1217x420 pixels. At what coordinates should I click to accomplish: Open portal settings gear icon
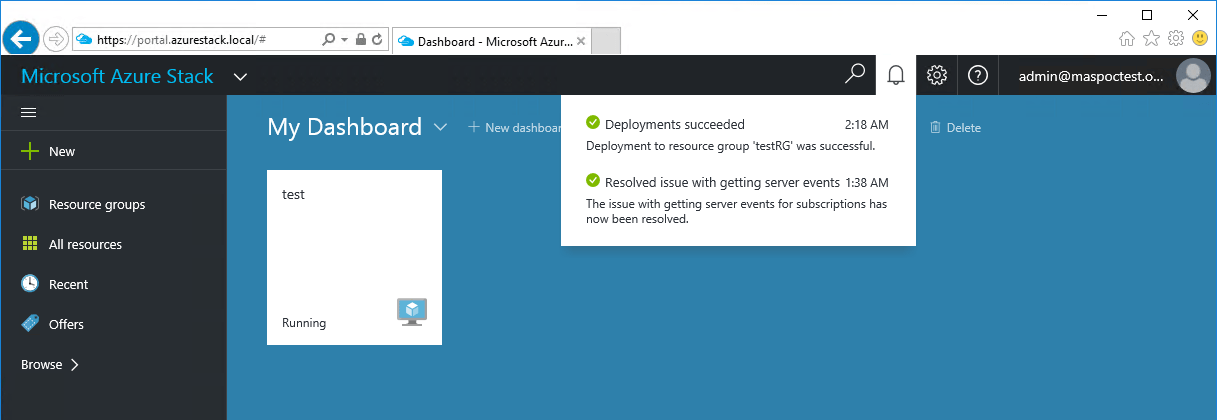(937, 75)
